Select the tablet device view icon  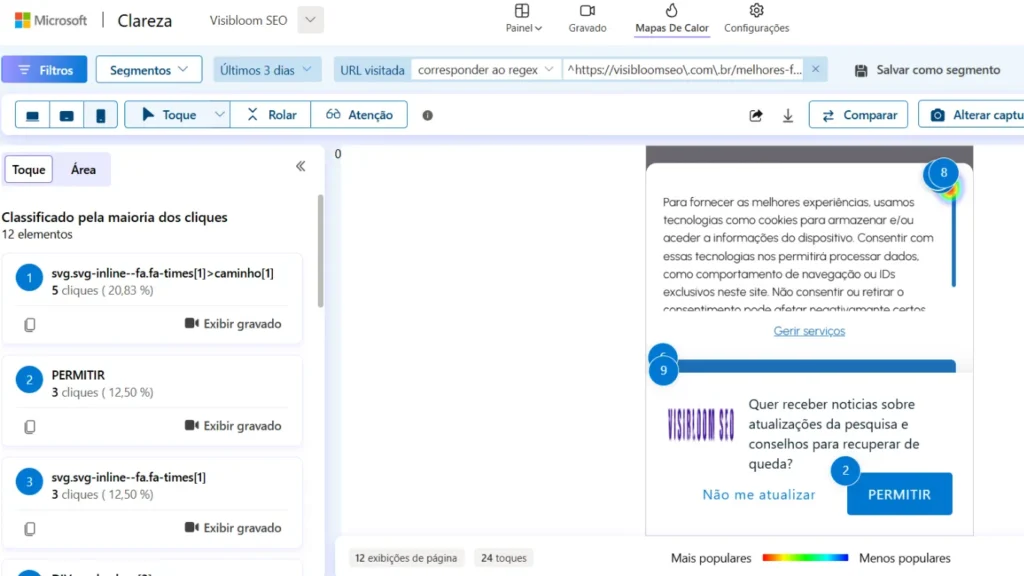coord(66,114)
